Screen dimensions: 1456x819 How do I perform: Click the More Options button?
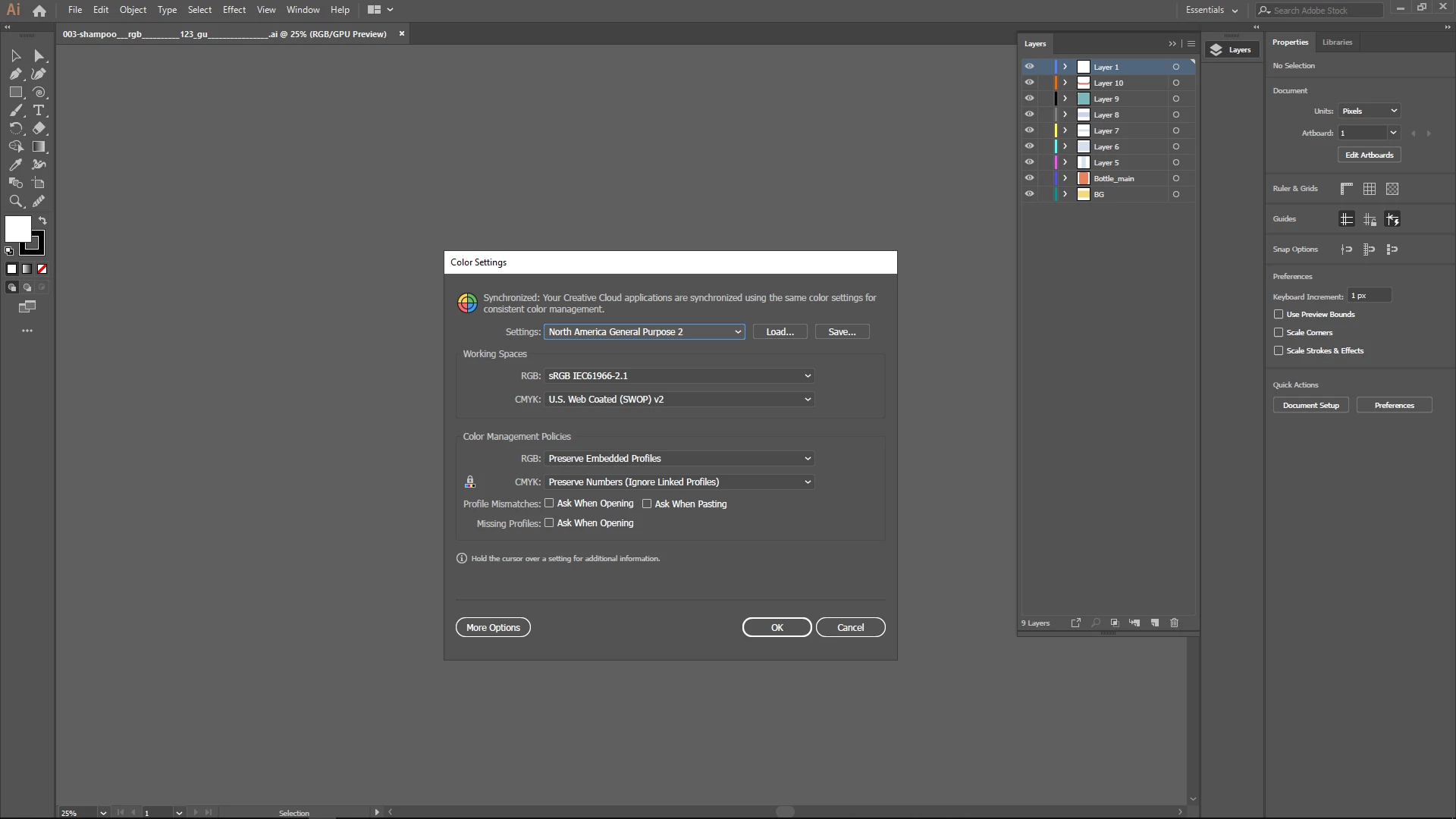493,628
